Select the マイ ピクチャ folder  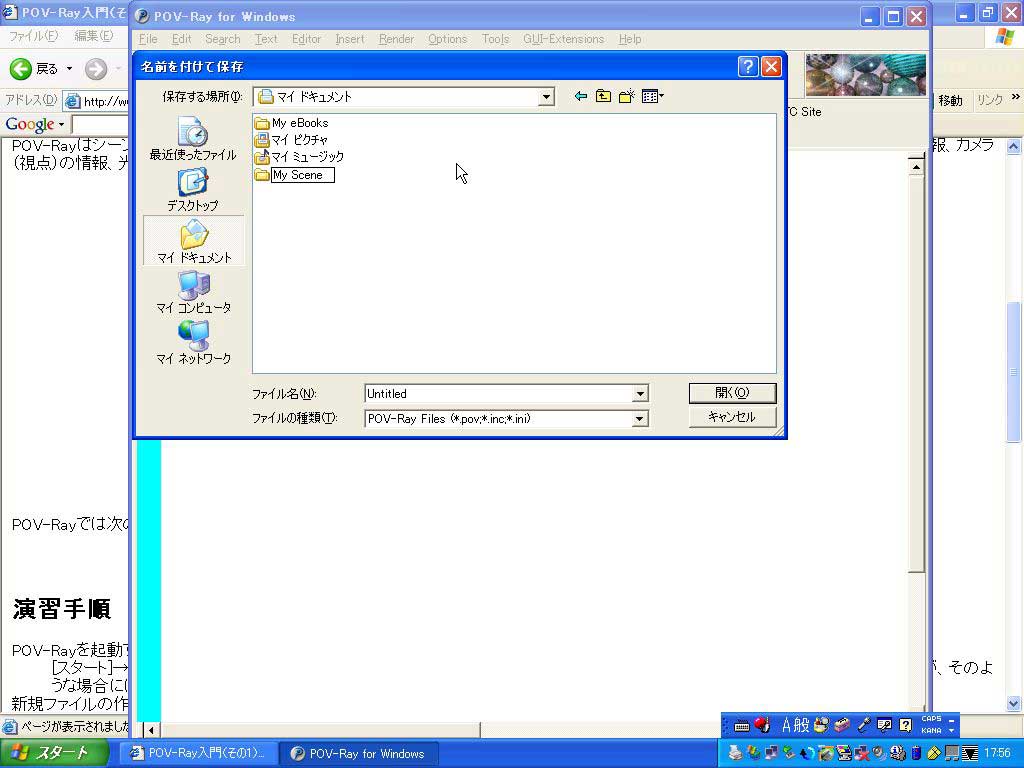[x=292, y=140]
